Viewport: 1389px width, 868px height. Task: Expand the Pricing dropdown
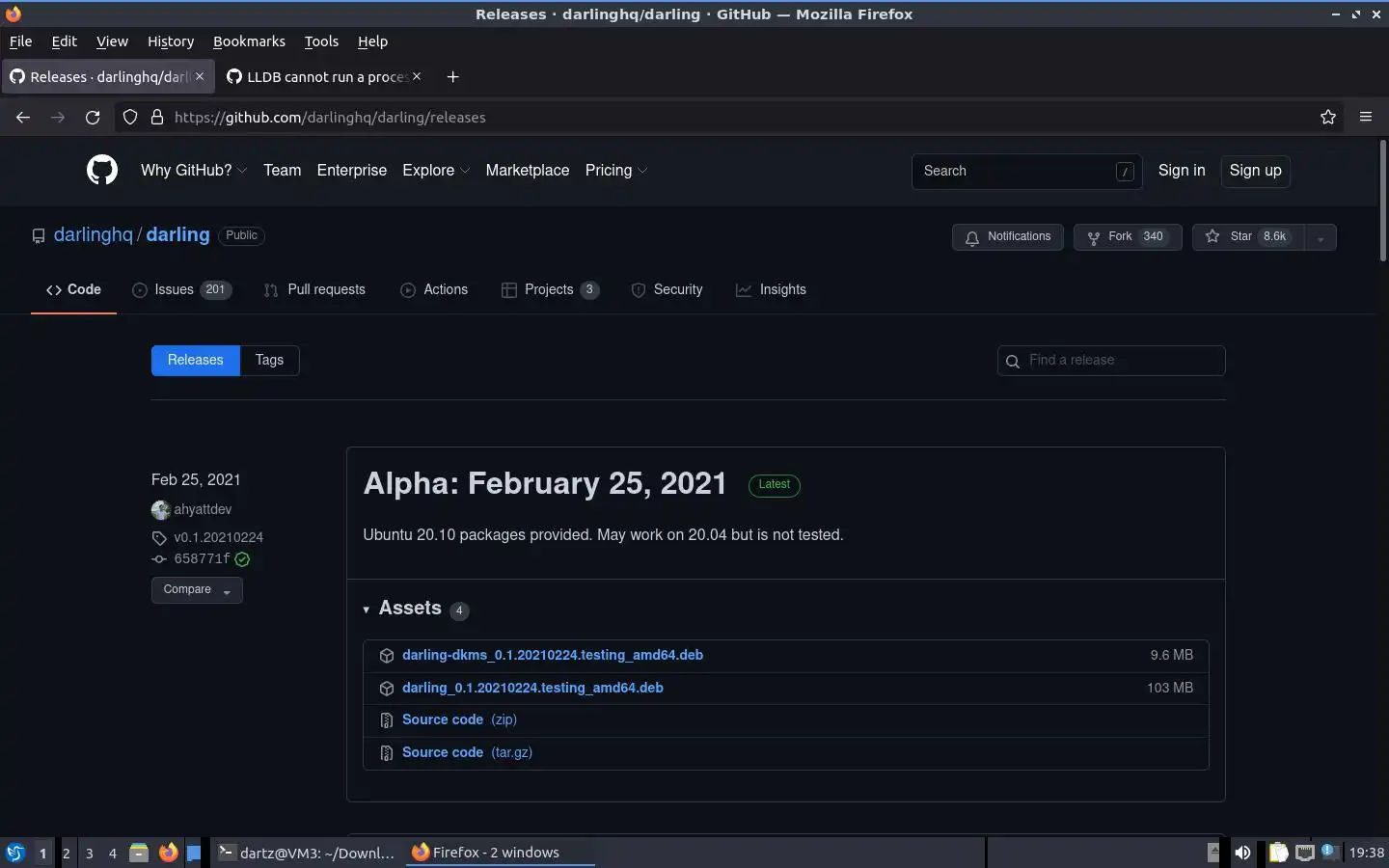click(616, 170)
